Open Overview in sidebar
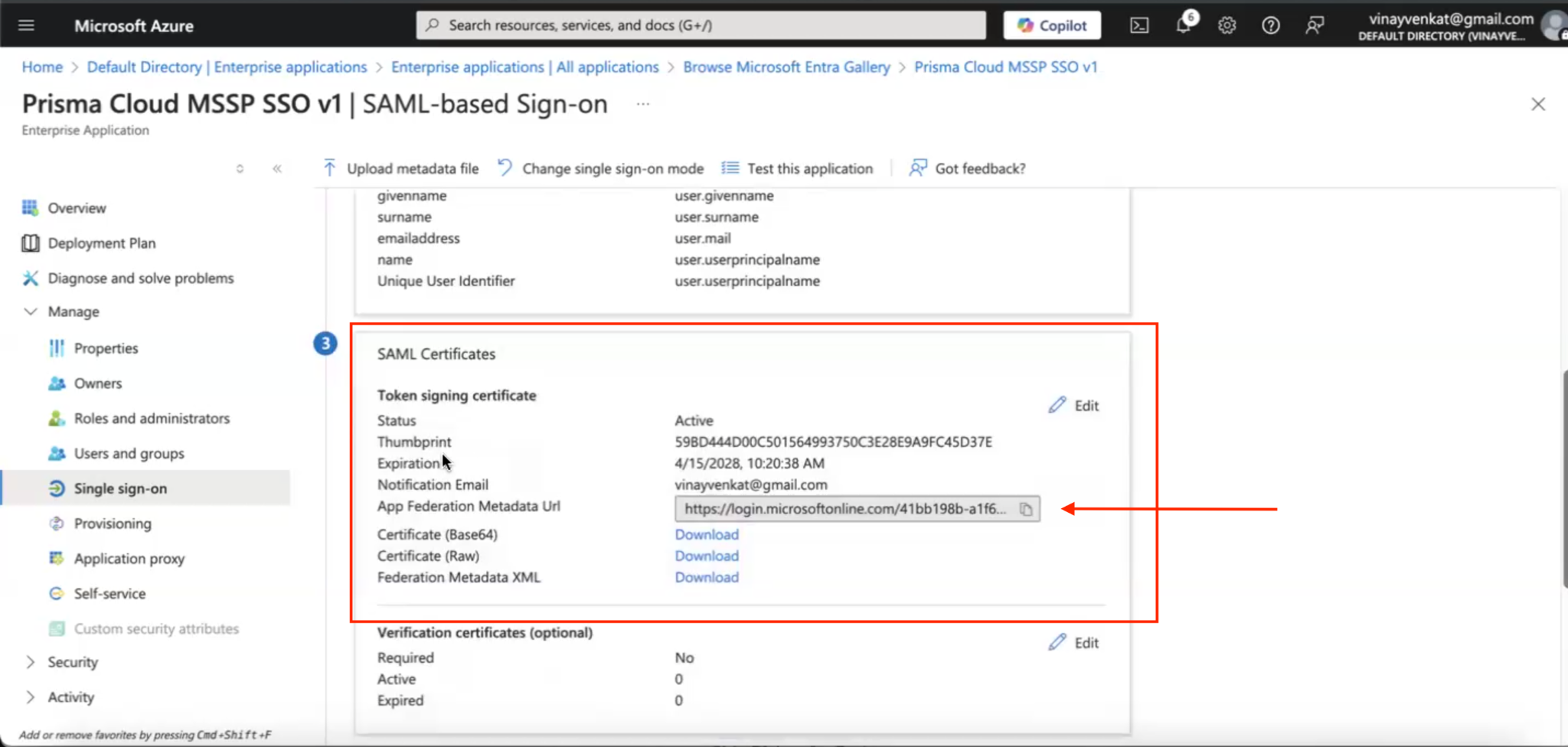This screenshot has height=747, width=1568. 77,208
